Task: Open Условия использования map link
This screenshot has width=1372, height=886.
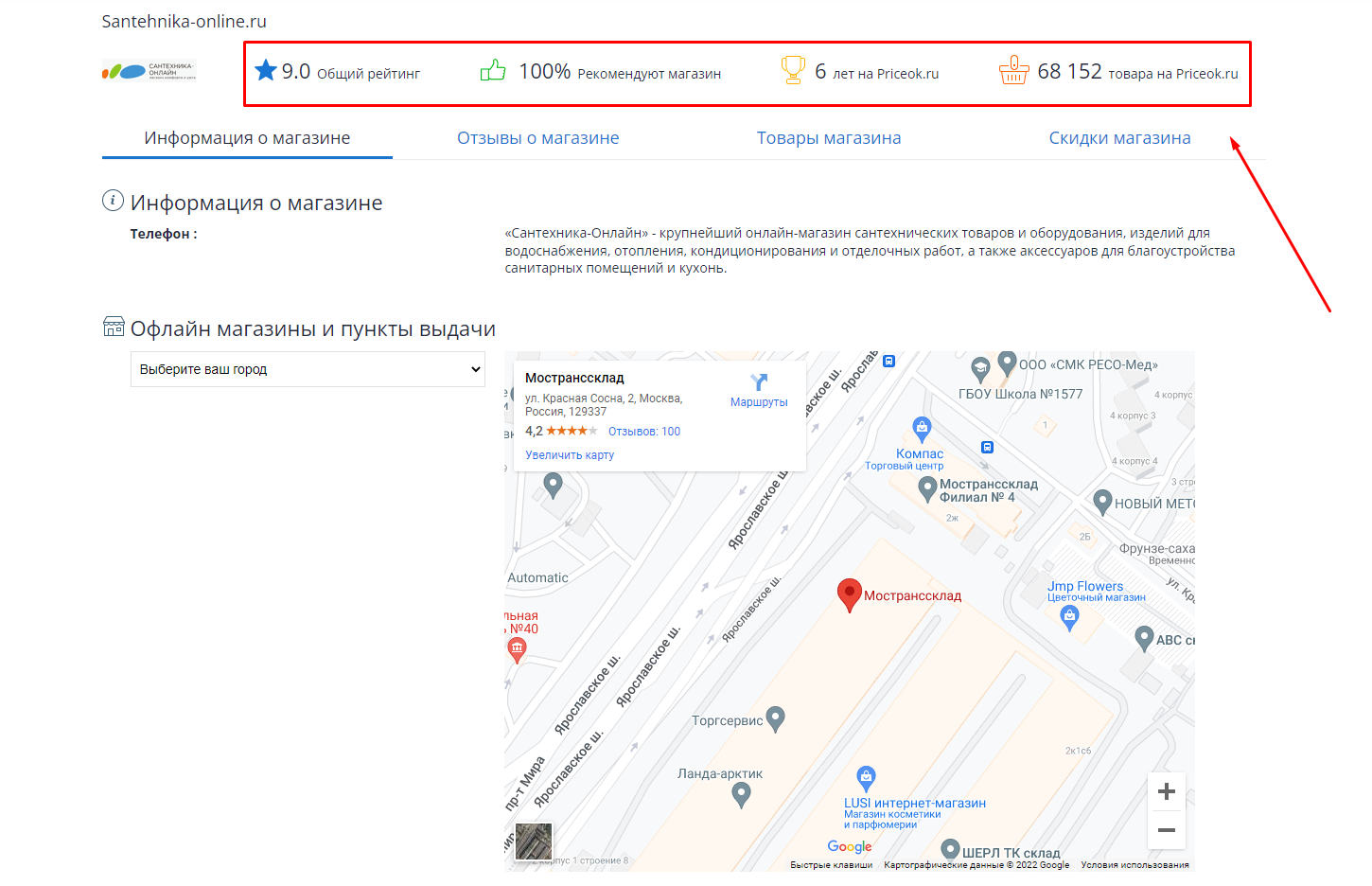Action: point(1135,865)
